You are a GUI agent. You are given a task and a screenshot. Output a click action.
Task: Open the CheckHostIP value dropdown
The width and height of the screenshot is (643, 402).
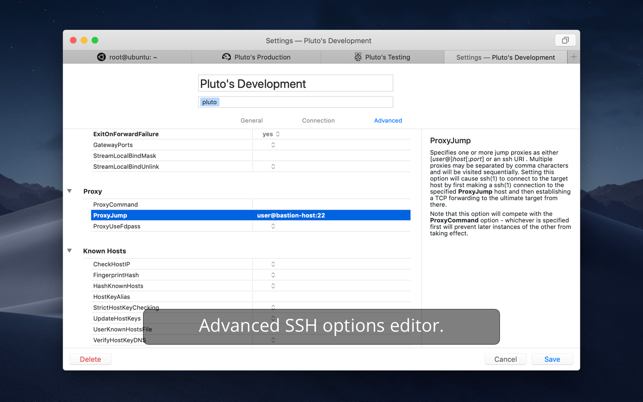(273, 264)
